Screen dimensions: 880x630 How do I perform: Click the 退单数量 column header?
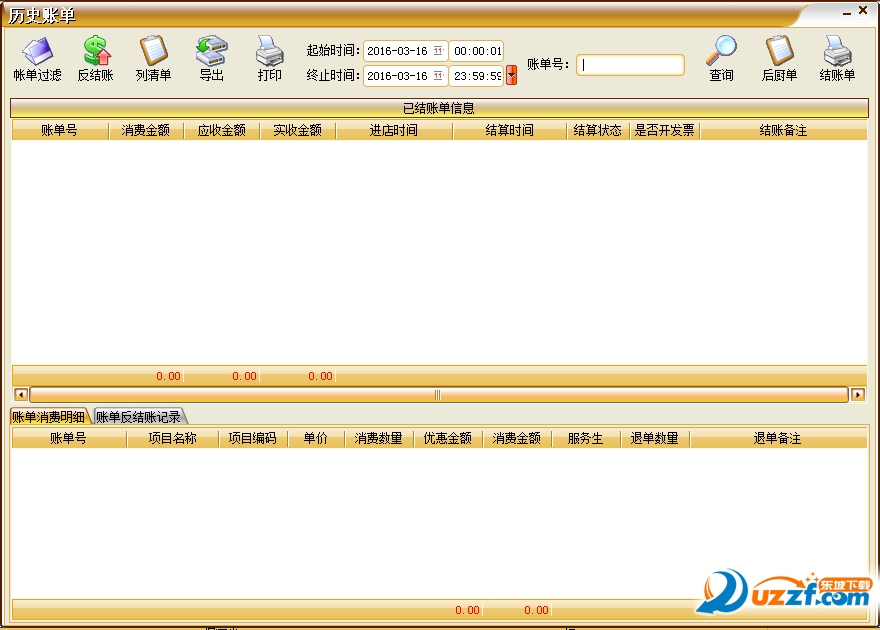point(654,438)
